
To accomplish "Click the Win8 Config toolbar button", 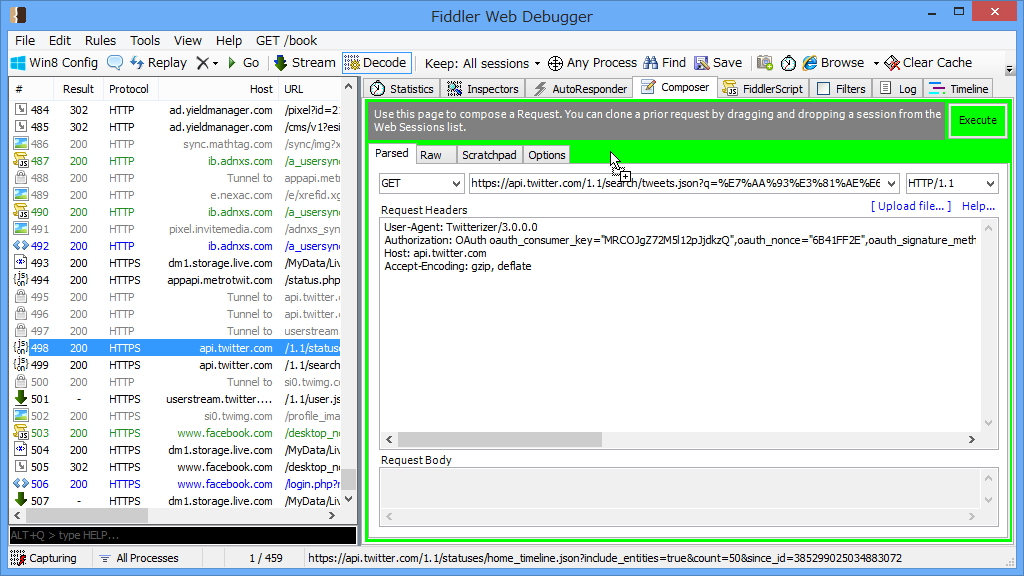I will 55,63.
